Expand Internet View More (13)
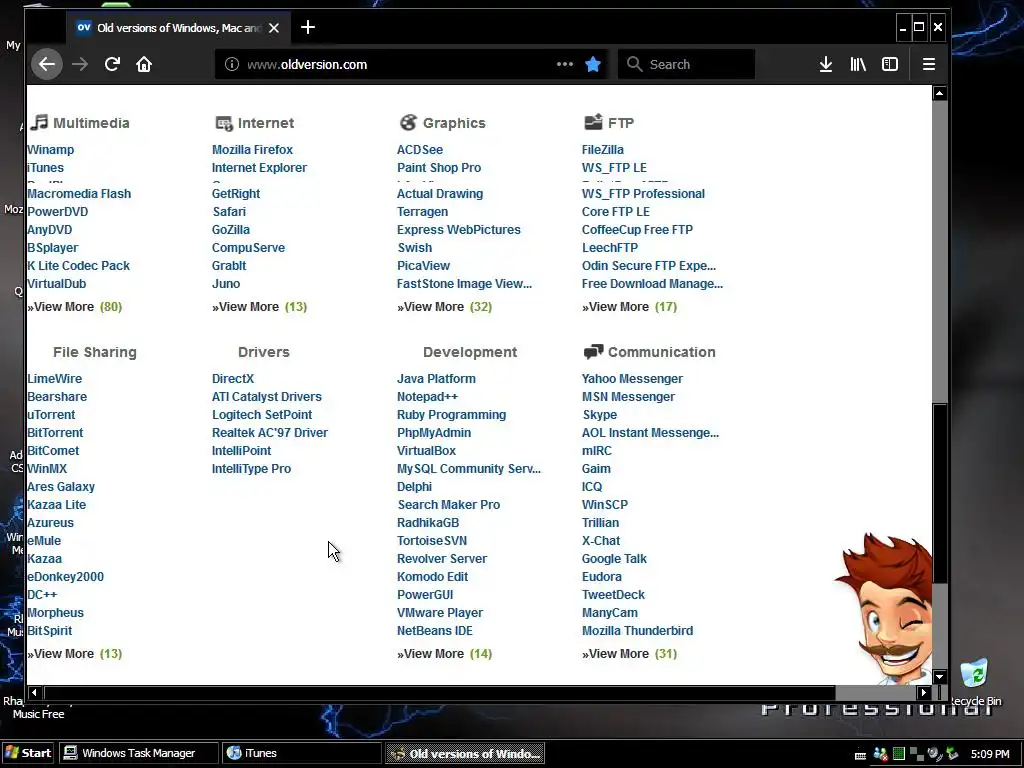Viewport: 1024px width, 768px height. point(259,307)
